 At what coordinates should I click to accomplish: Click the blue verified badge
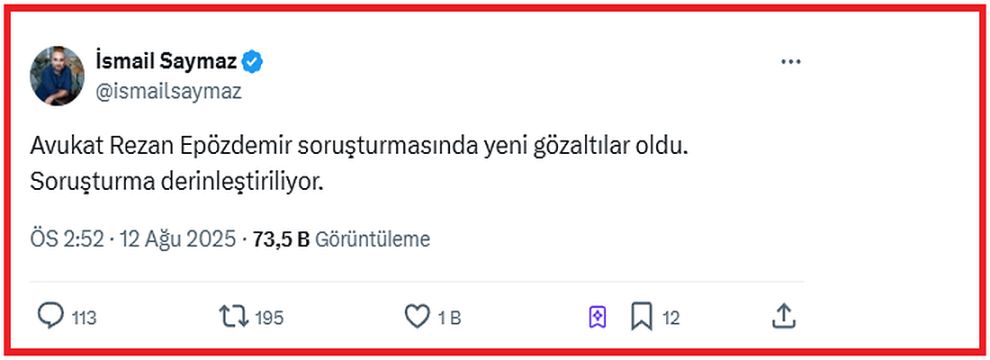253,62
